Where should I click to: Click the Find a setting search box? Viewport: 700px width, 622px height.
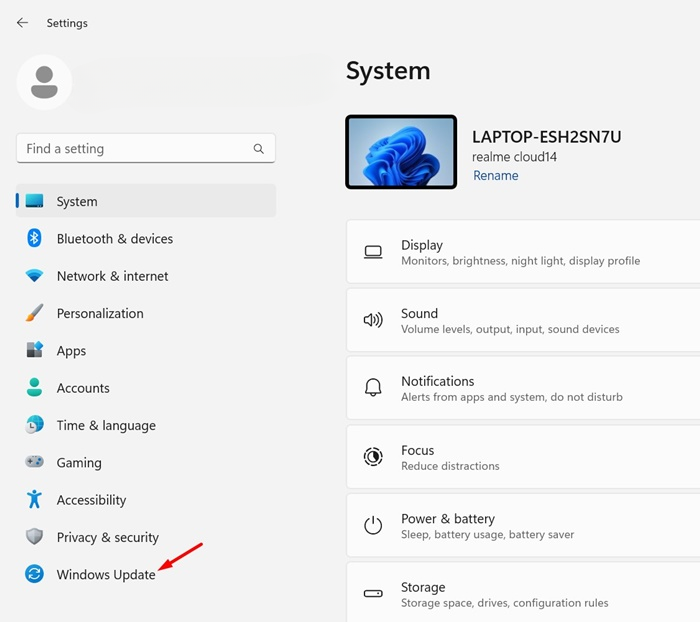[146, 148]
